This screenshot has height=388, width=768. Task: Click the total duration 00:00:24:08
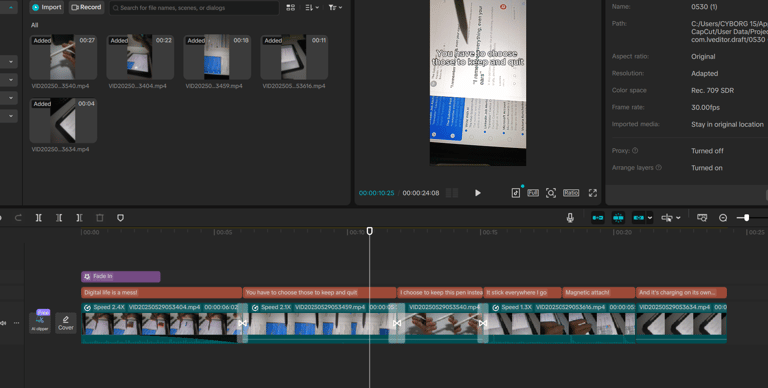[x=421, y=193]
